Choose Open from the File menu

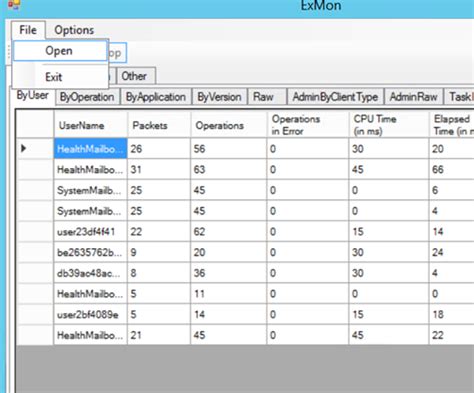pos(60,51)
